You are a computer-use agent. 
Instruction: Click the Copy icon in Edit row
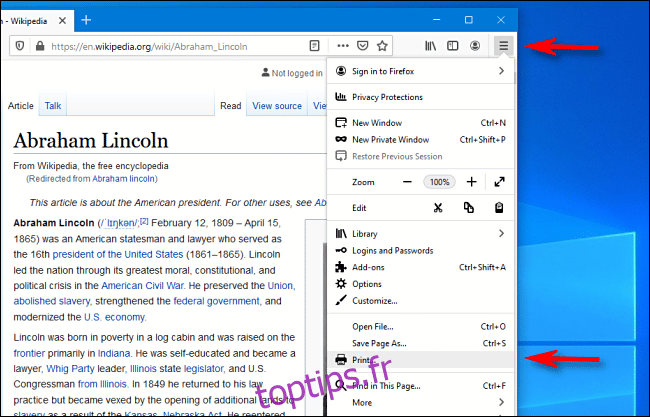tap(468, 208)
